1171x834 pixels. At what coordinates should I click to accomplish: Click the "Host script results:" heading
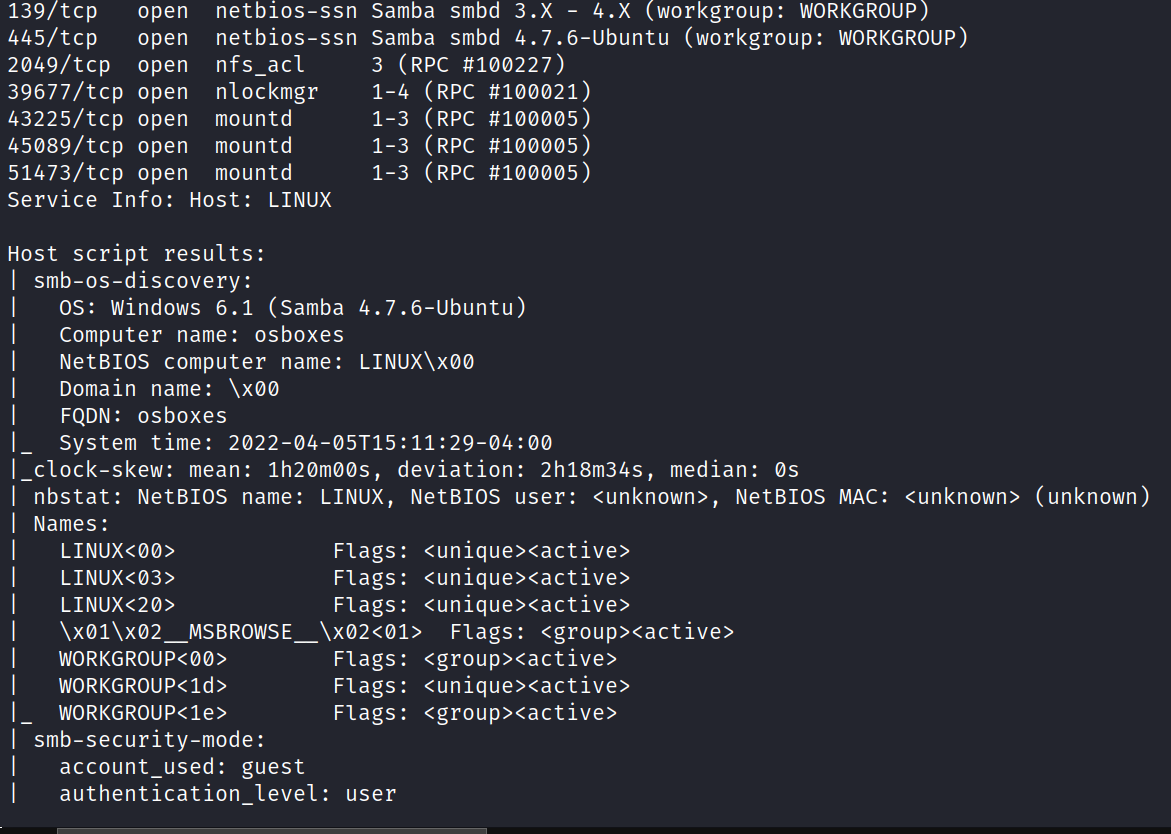pyautogui.click(x=136, y=254)
